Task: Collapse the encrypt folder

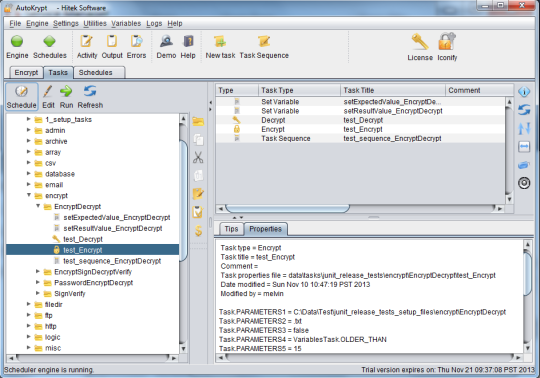Action: tap(29, 195)
